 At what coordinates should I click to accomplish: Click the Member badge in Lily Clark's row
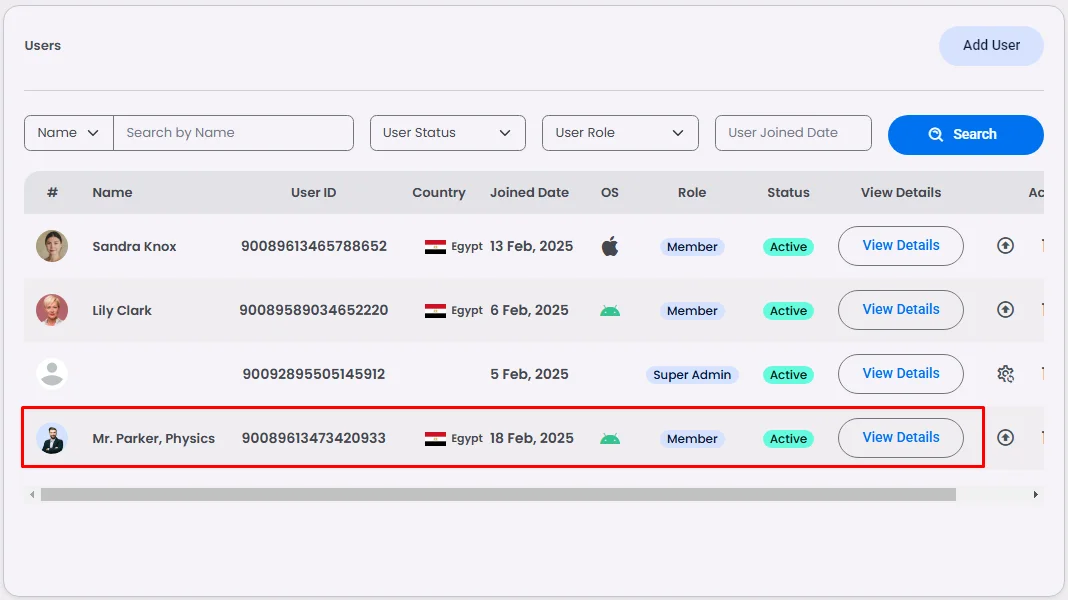pyautogui.click(x=692, y=311)
